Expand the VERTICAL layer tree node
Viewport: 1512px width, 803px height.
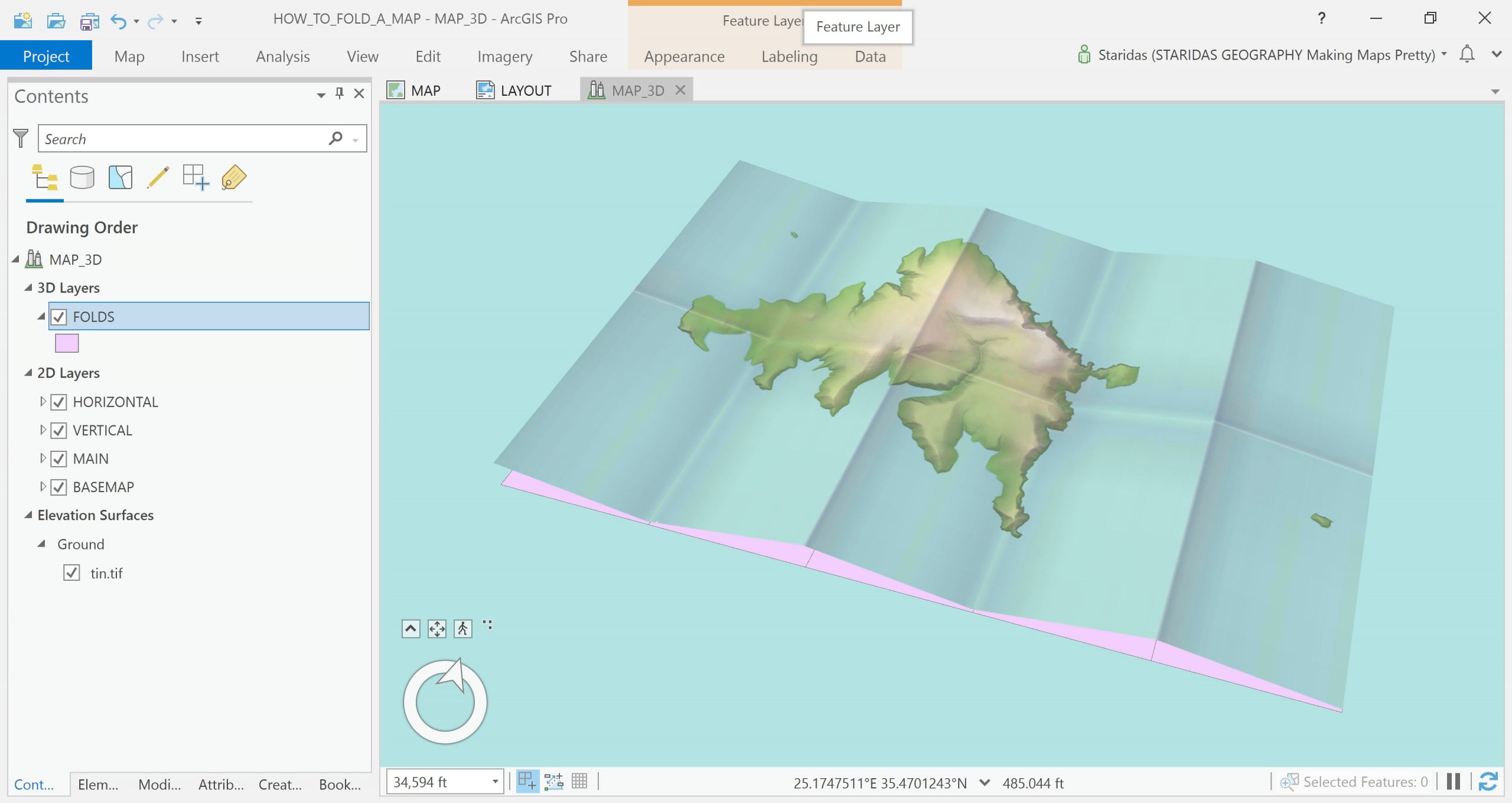(x=43, y=430)
